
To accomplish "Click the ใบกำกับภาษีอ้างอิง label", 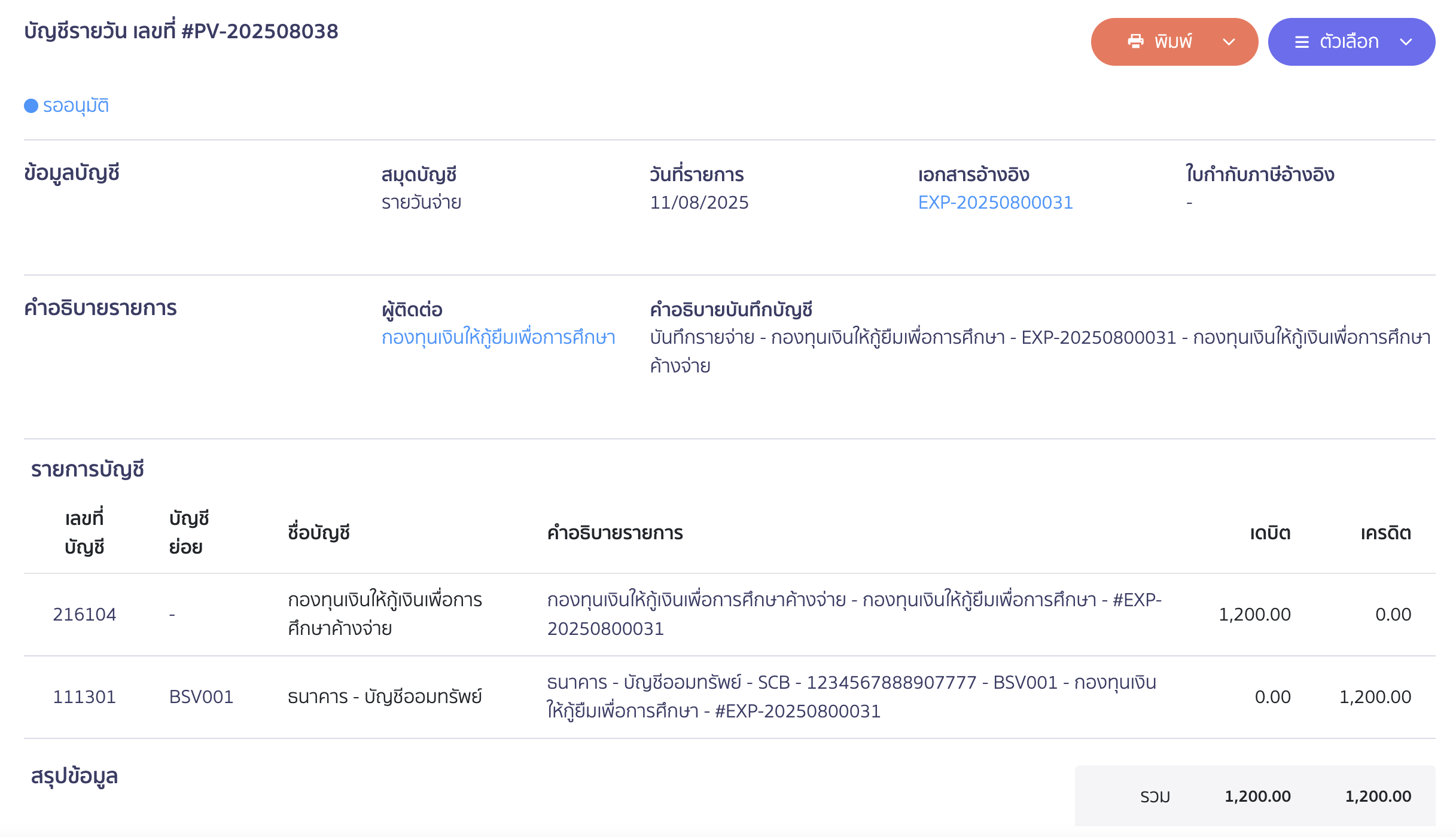I will [x=1260, y=175].
